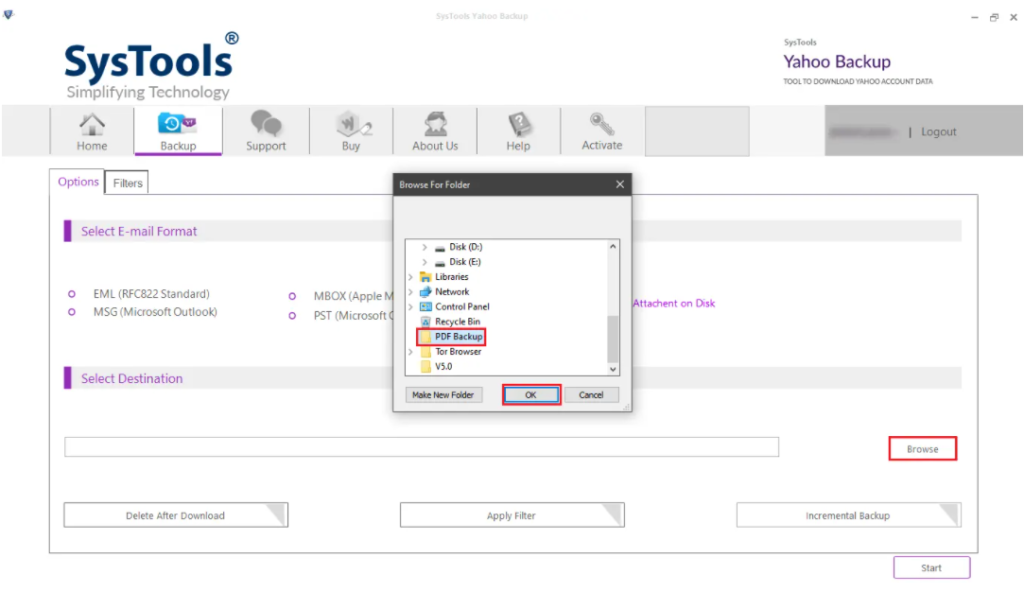Screen dimensions: 1024x593
Task: Click Cancel in Browse For Folder dialog
Action: (591, 395)
